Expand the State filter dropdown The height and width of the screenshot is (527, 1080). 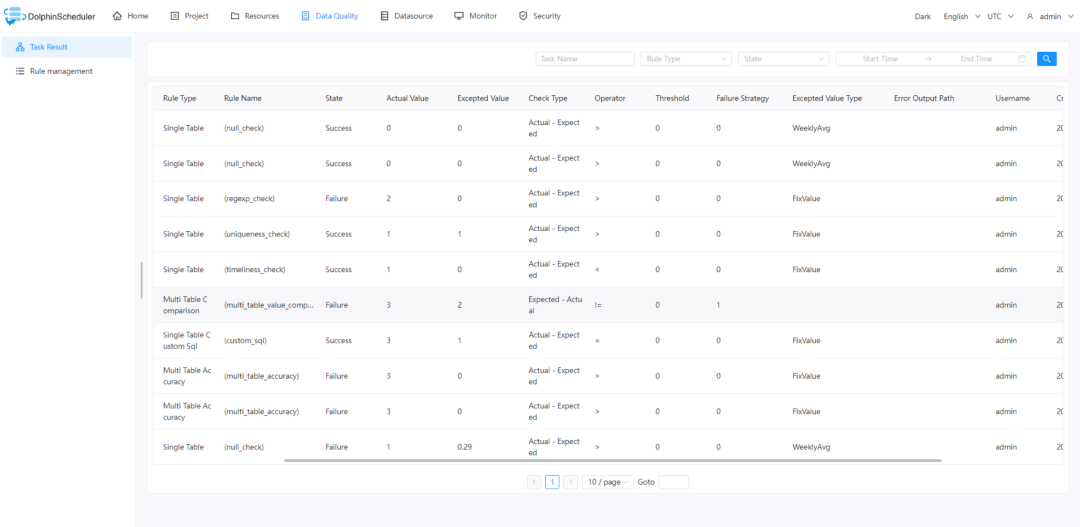(783, 59)
